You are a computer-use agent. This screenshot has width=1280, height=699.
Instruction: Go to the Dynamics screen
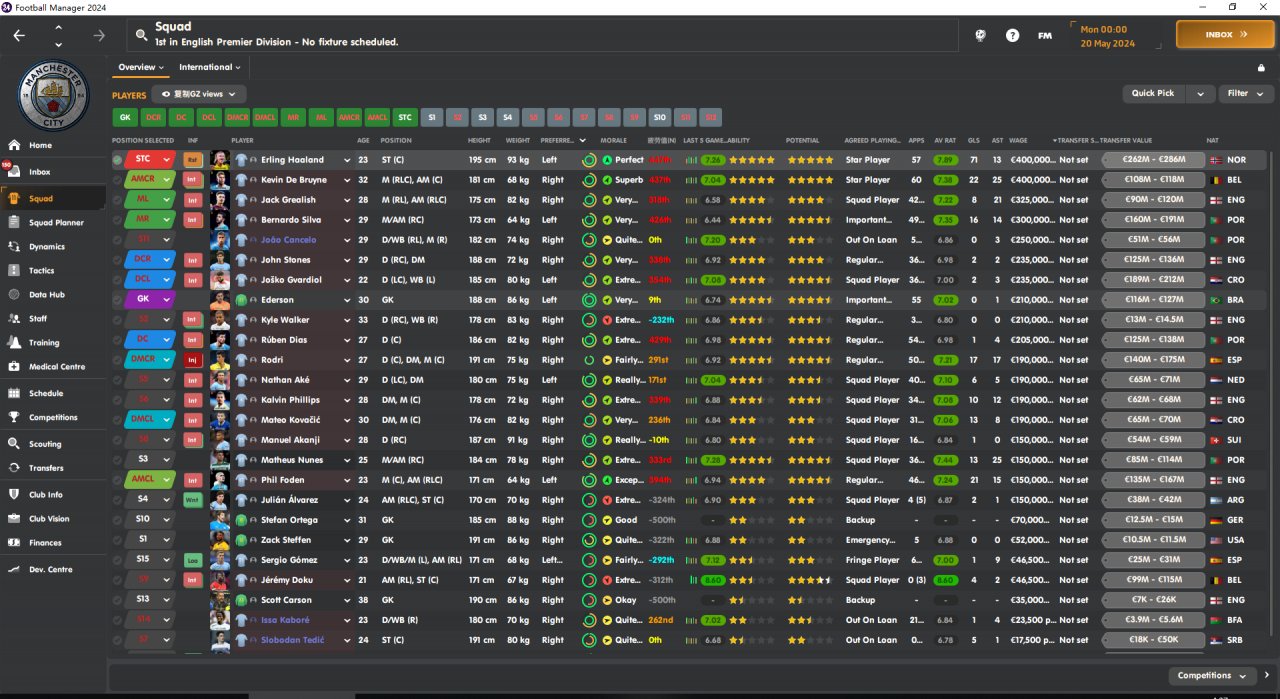click(x=47, y=247)
